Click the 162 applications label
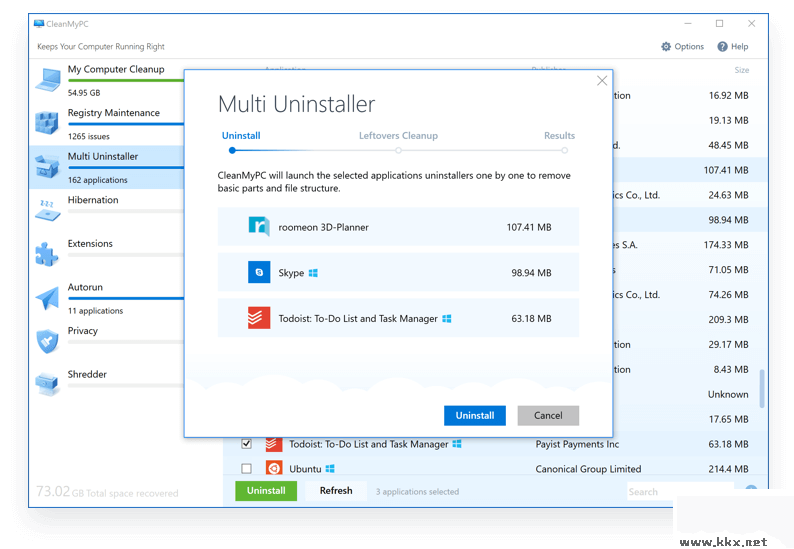 click(x=98, y=180)
